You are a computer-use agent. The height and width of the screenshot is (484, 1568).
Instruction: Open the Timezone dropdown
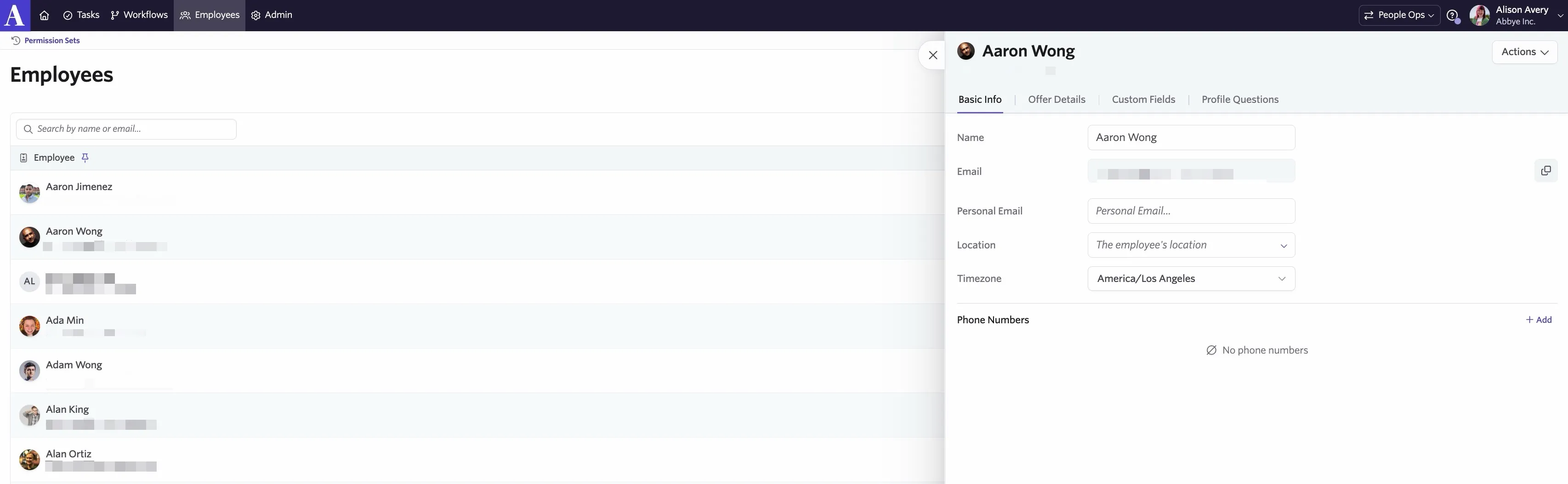(x=1191, y=278)
